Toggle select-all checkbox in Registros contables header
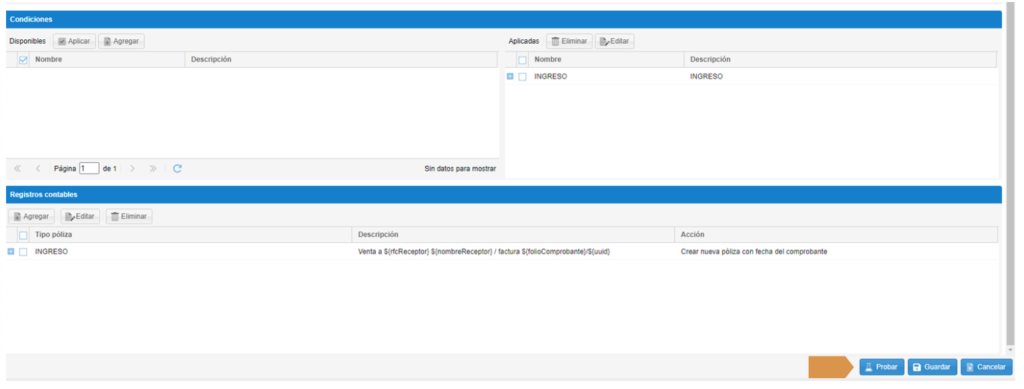The width and height of the screenshot is (1024, 389). click(x=24, y=235)
